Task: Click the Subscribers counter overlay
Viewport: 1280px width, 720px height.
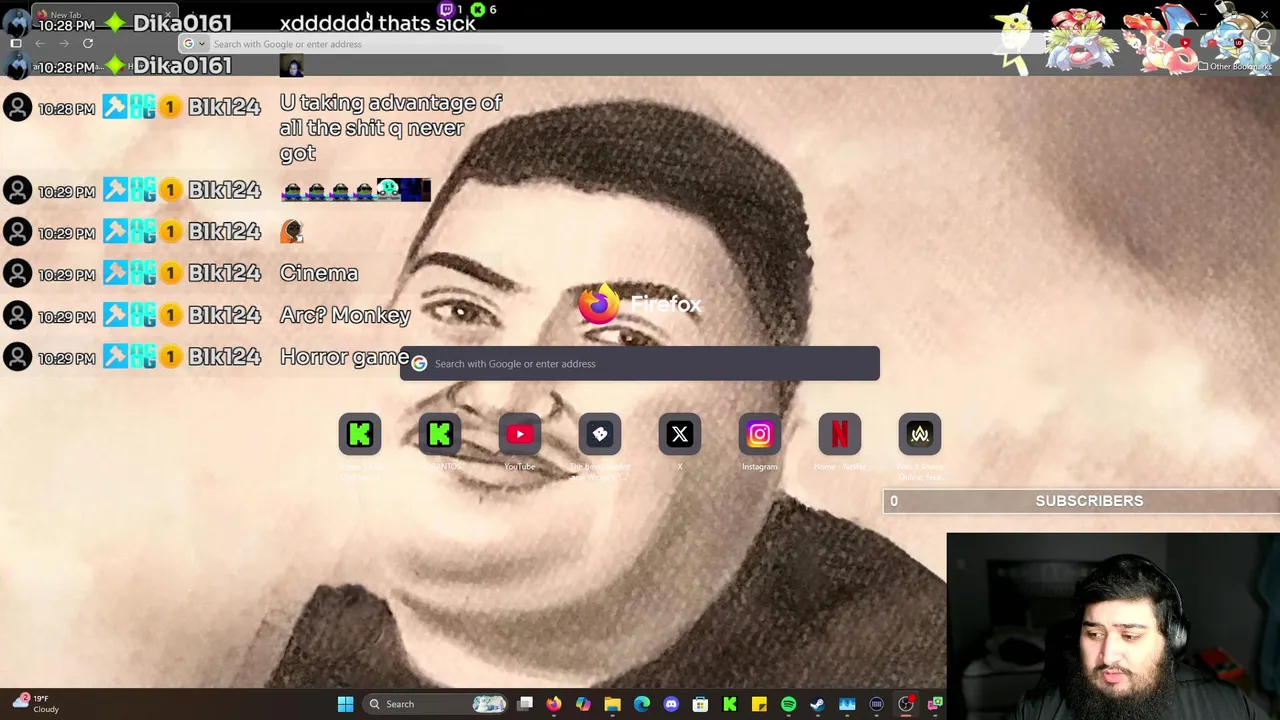Action: 1081,501
